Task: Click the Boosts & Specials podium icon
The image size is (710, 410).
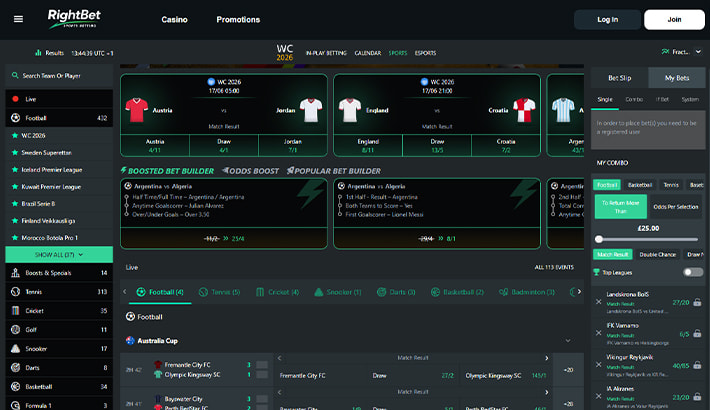Action: [15, 273]
